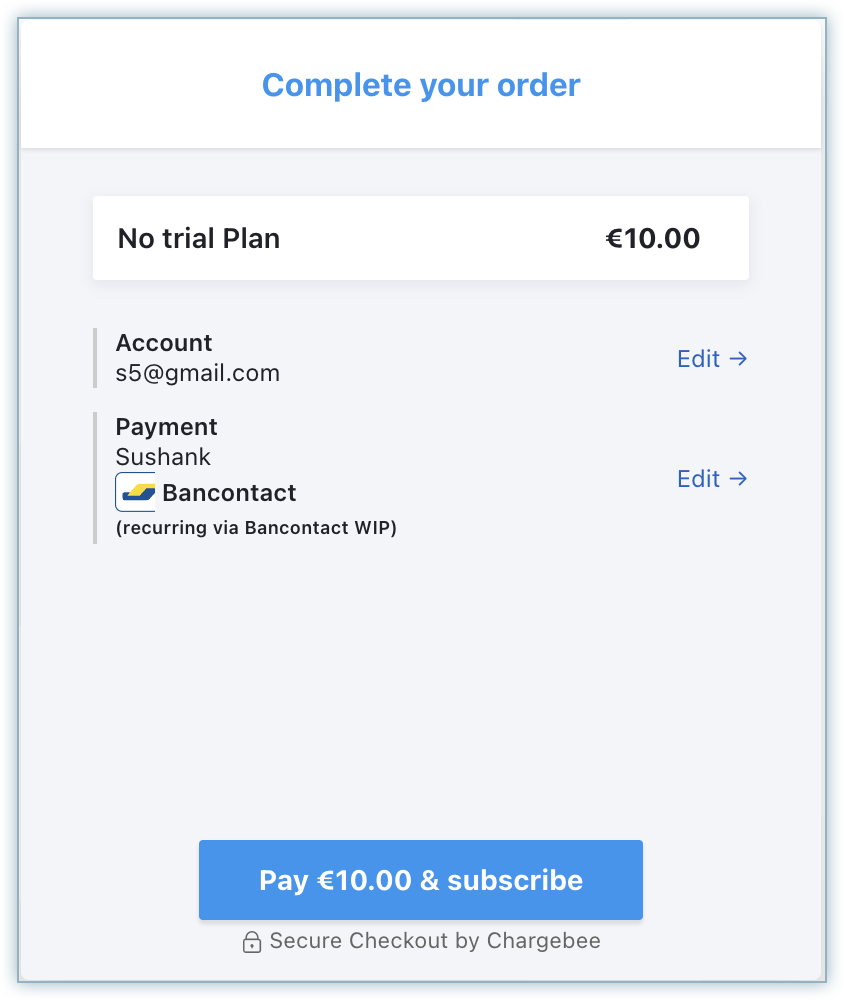The image size is (844, 1000).
Task: Edit the Account details
Action: pos(699,359)
